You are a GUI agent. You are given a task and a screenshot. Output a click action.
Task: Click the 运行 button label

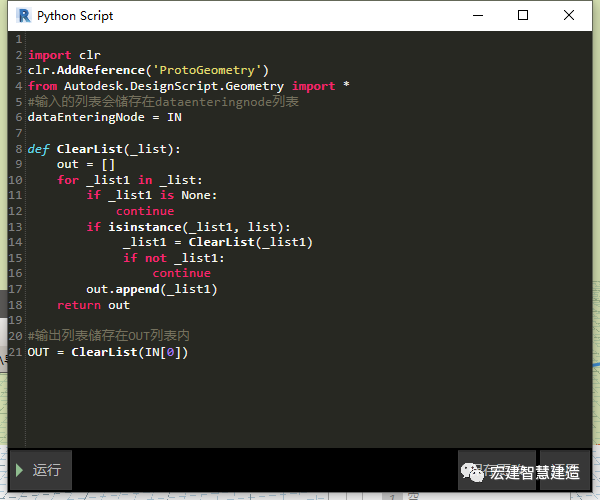(47, 470)
